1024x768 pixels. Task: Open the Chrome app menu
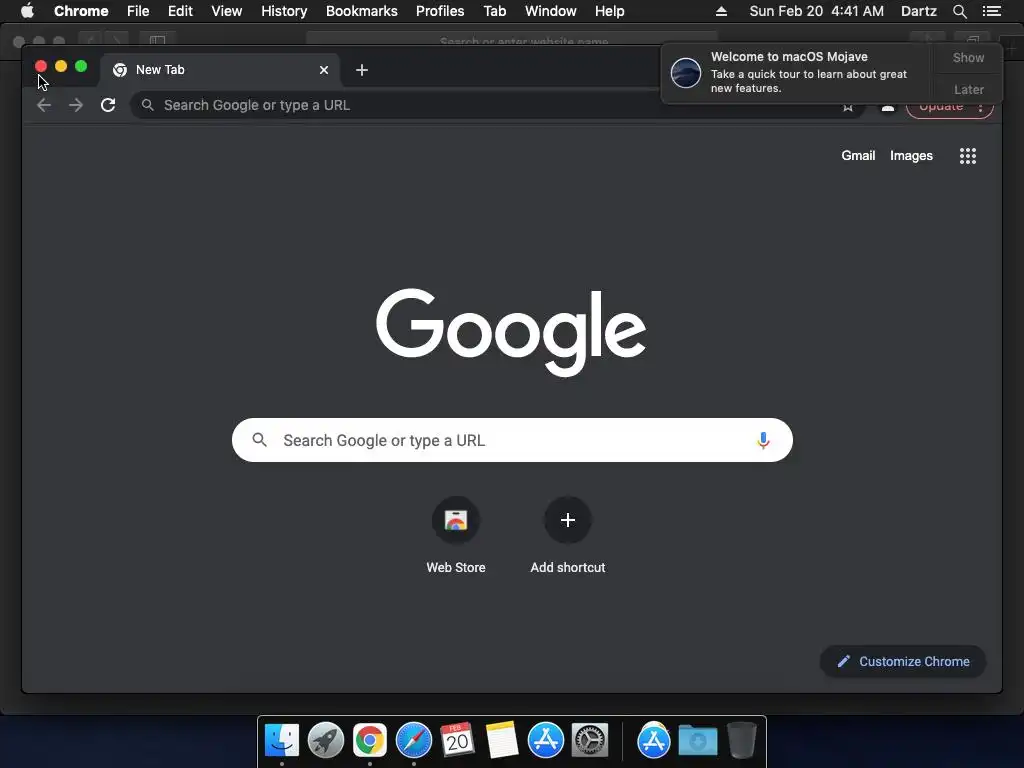click(x=81, y=11)
